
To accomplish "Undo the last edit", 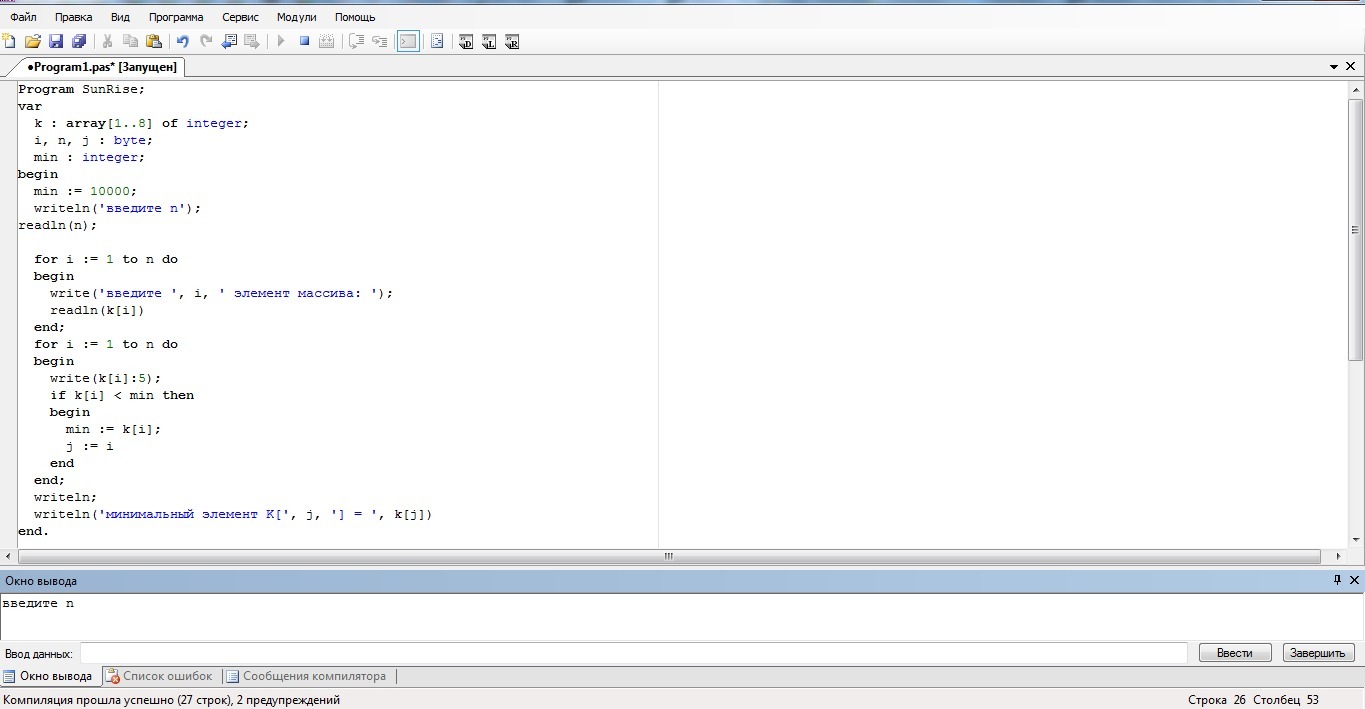I will click(x=182, y=41).
